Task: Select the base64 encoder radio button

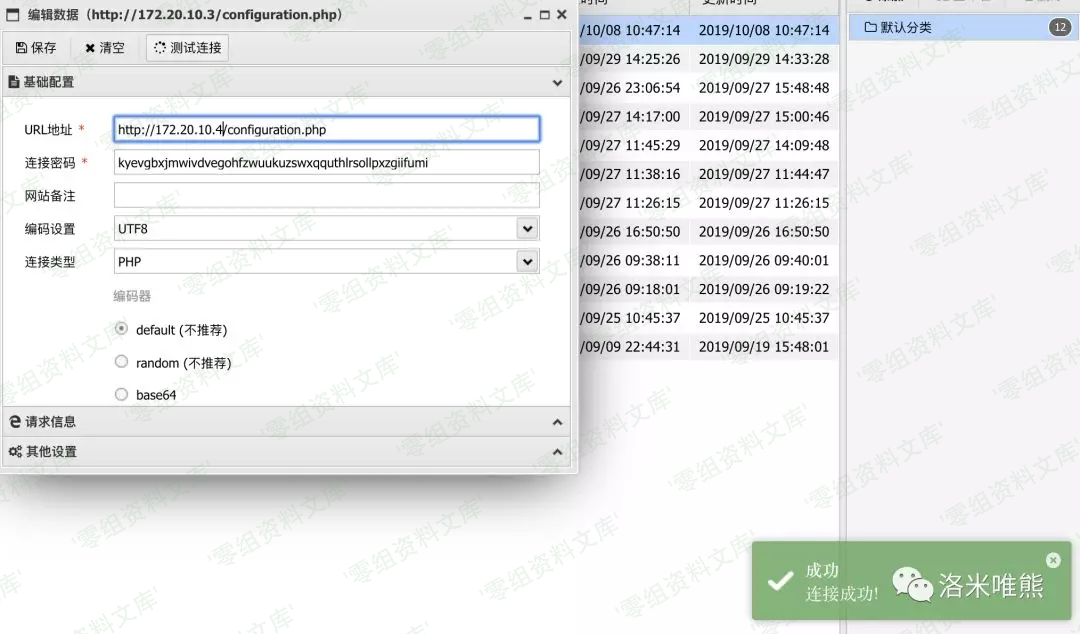Action: click(x=122, y=394)
